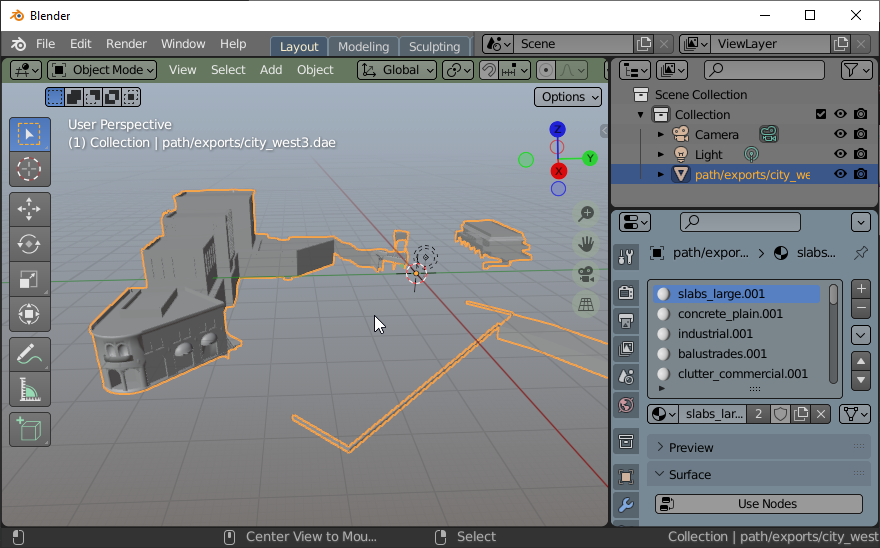Image resolution: width=880 pixels, height=548 pixels.
Task: Choose the Annotate pencil tool
Action: 30,354
